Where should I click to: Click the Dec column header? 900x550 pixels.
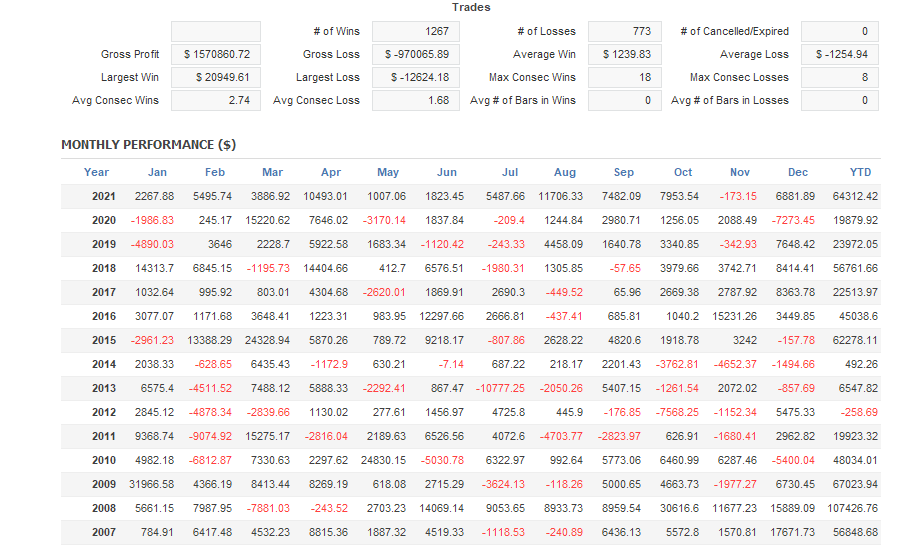798,172
